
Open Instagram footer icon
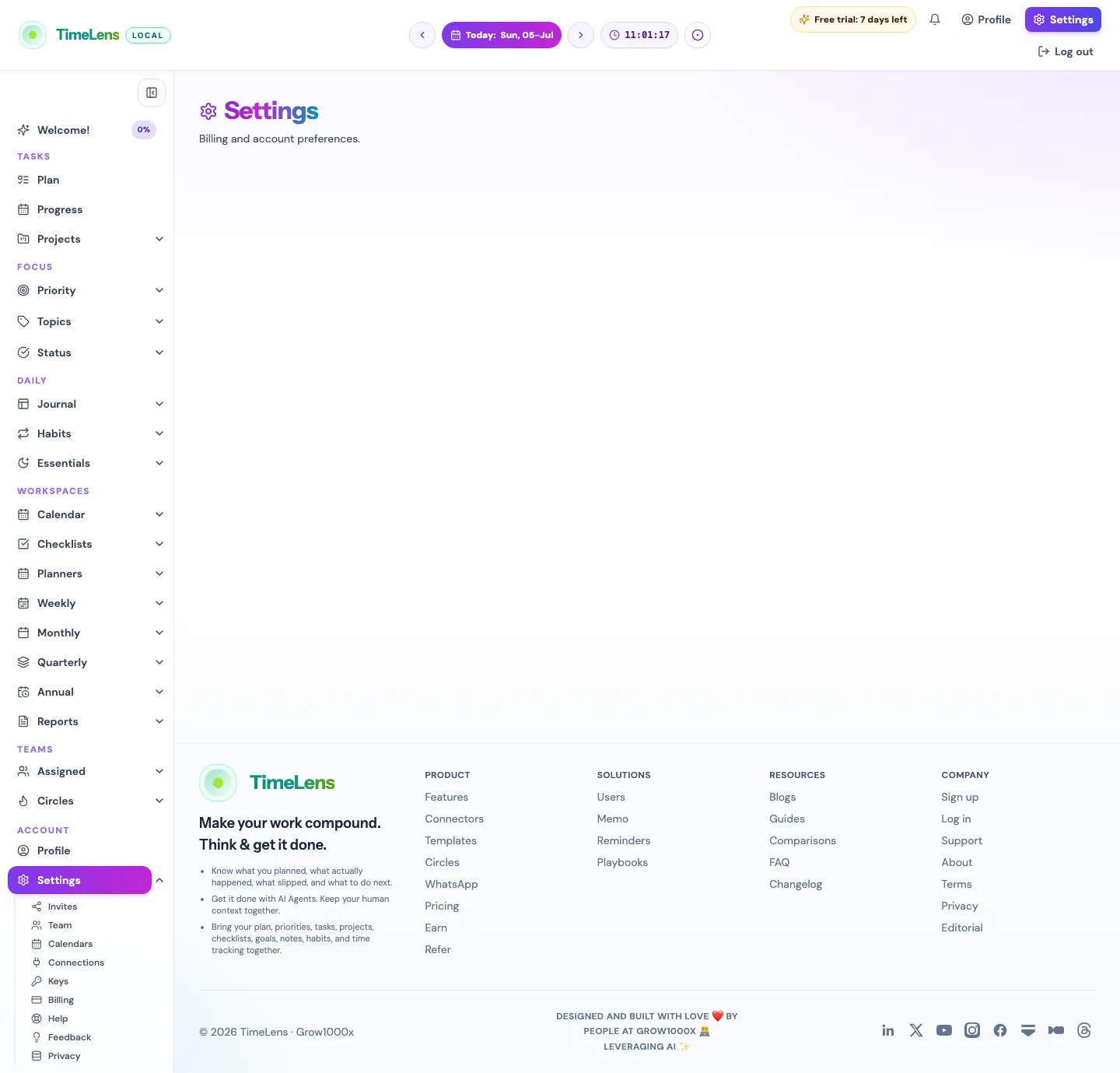tap(972, 1030)
